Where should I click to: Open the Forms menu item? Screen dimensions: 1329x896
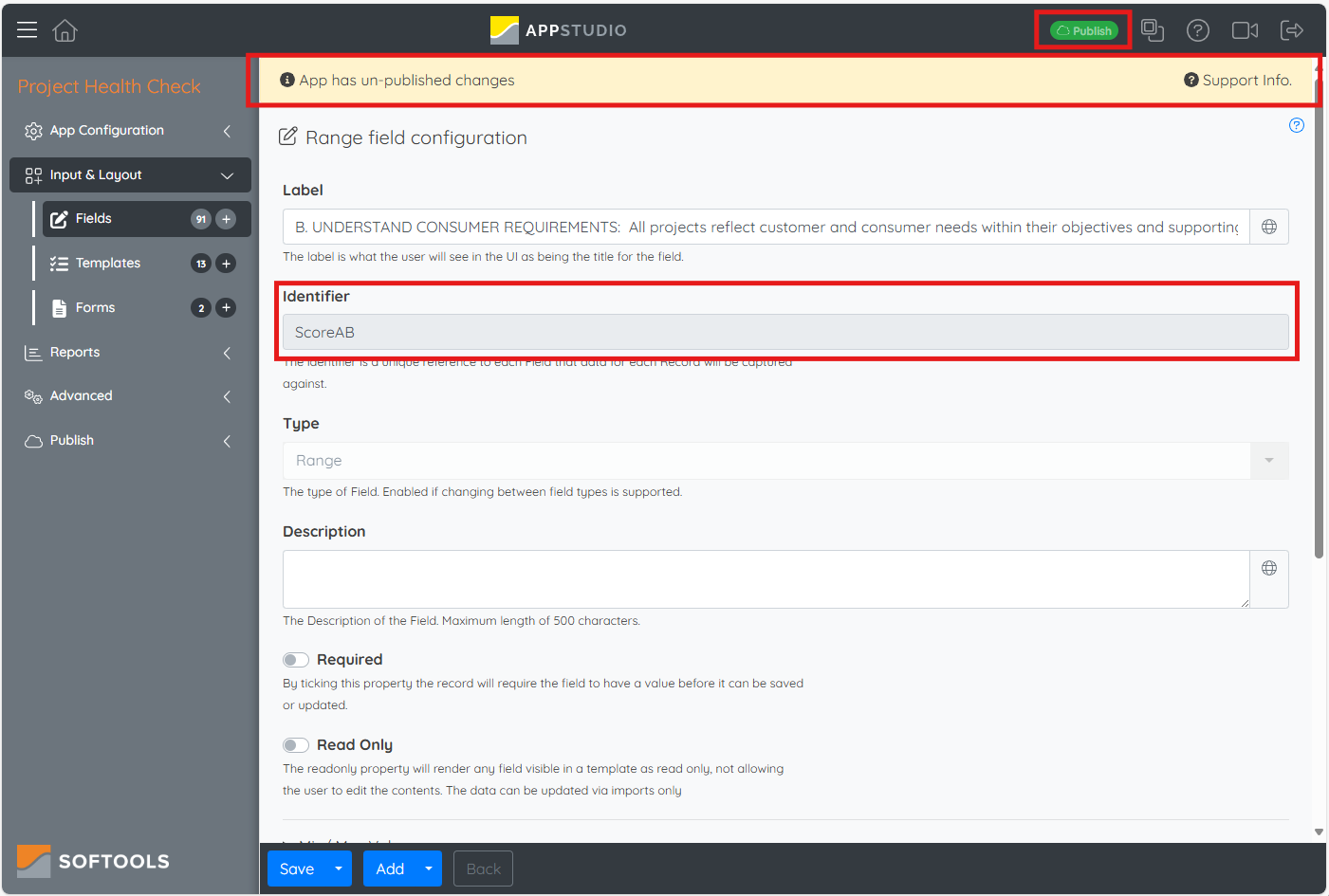point(96,308)
